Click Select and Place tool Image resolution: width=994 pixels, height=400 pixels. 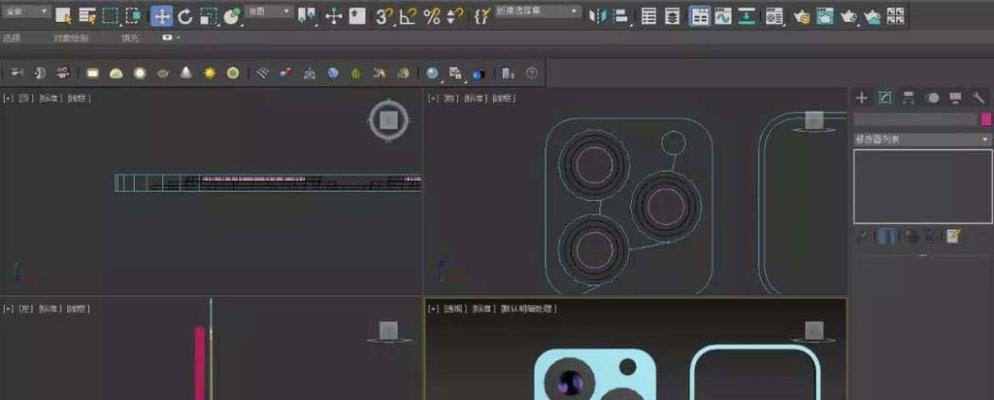coord(232,16)
